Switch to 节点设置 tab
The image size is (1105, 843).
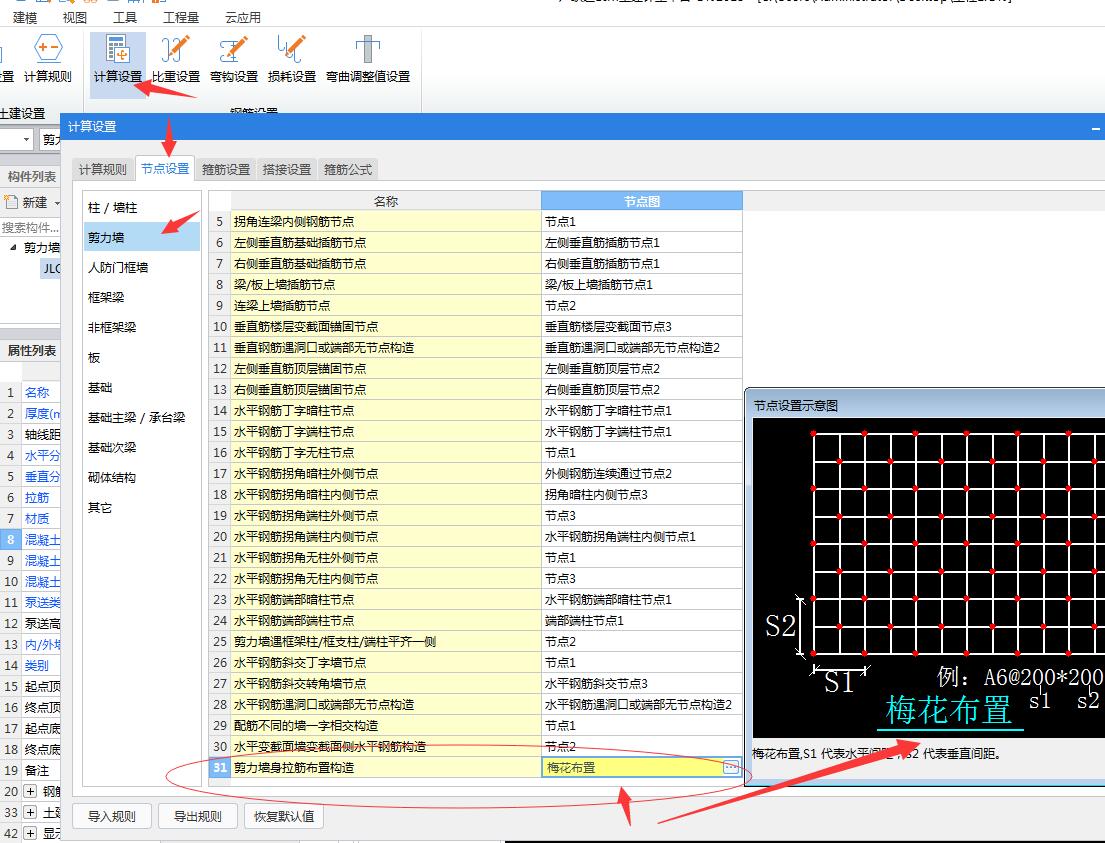click(165, 168)
